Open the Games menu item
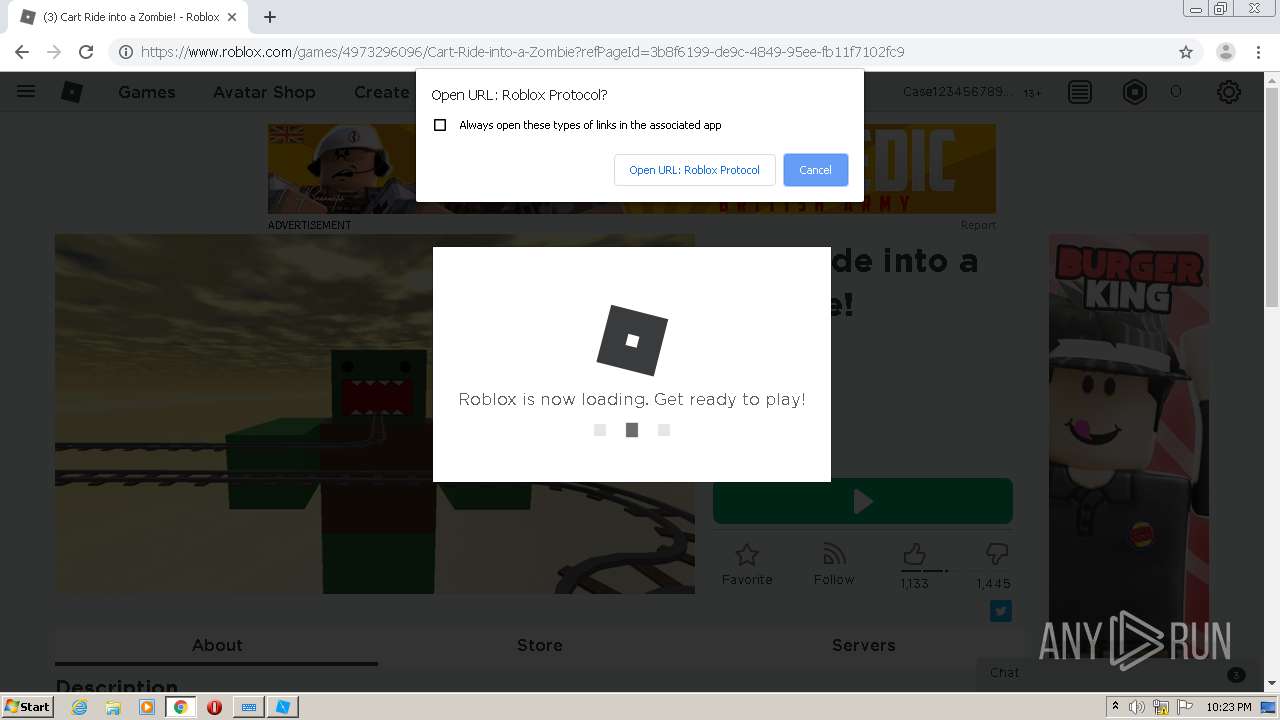The height and width of the screenshot is (720, 1280). pyautogui.click(x=146, y=92)
